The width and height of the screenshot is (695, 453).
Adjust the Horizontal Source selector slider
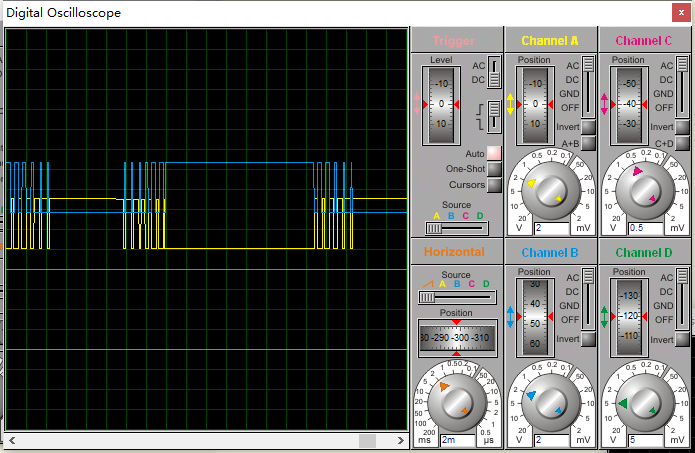pyautogui.click(x=457, y=297)
